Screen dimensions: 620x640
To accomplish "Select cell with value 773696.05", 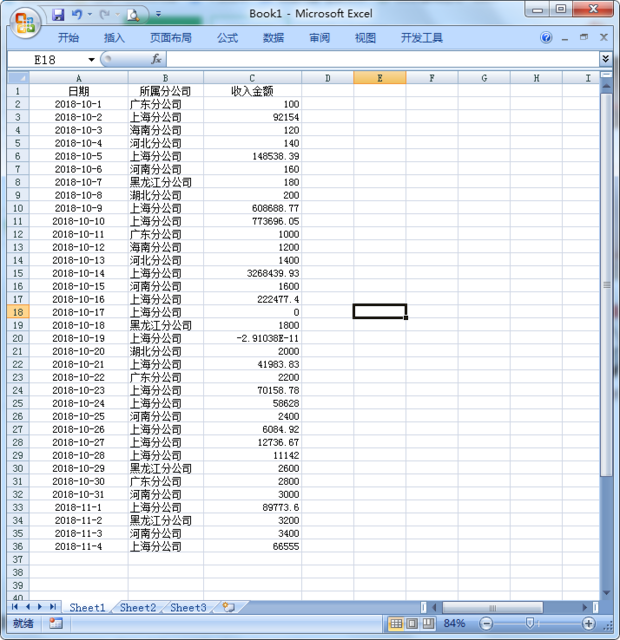I will tap(252, 221).
